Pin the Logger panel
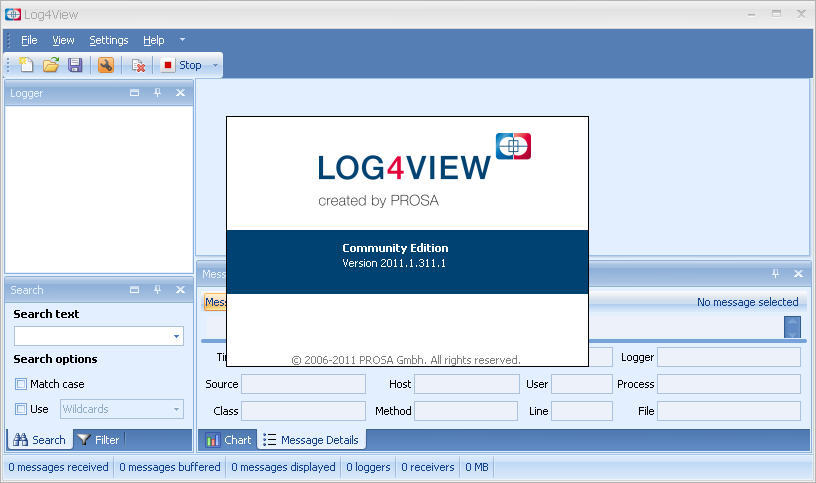 pyautogui.click(x=157, y=93)
